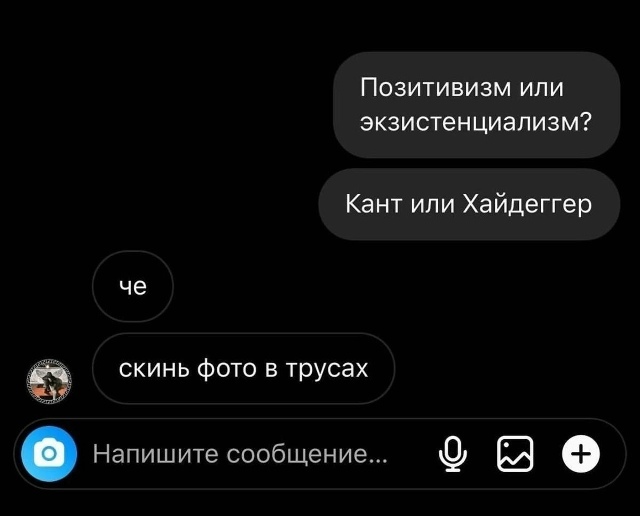The image size is (640, 516).
Task: Click the word "экзистенциализм?" in the first bubble
Action: (x=476, y=122)
